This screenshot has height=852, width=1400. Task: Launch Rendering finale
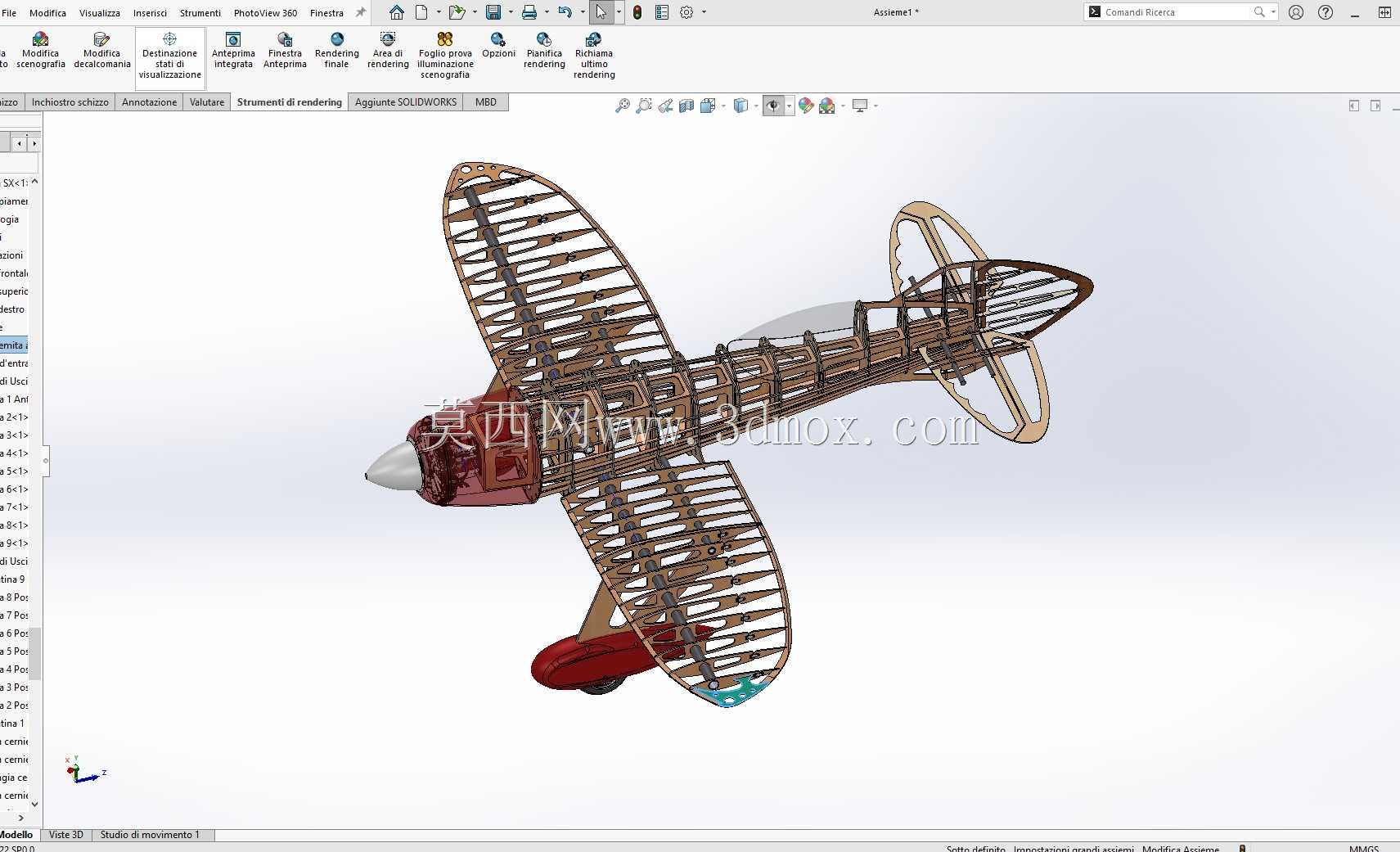[336, 51]
